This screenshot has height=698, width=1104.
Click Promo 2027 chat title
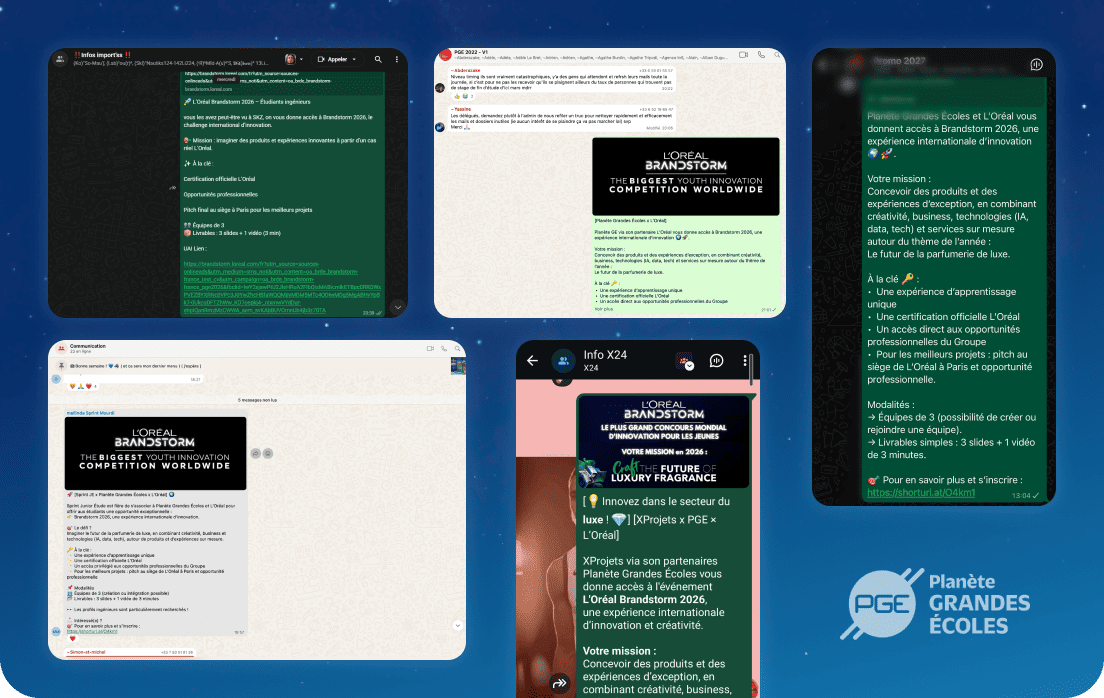click(x=899, y=61)
